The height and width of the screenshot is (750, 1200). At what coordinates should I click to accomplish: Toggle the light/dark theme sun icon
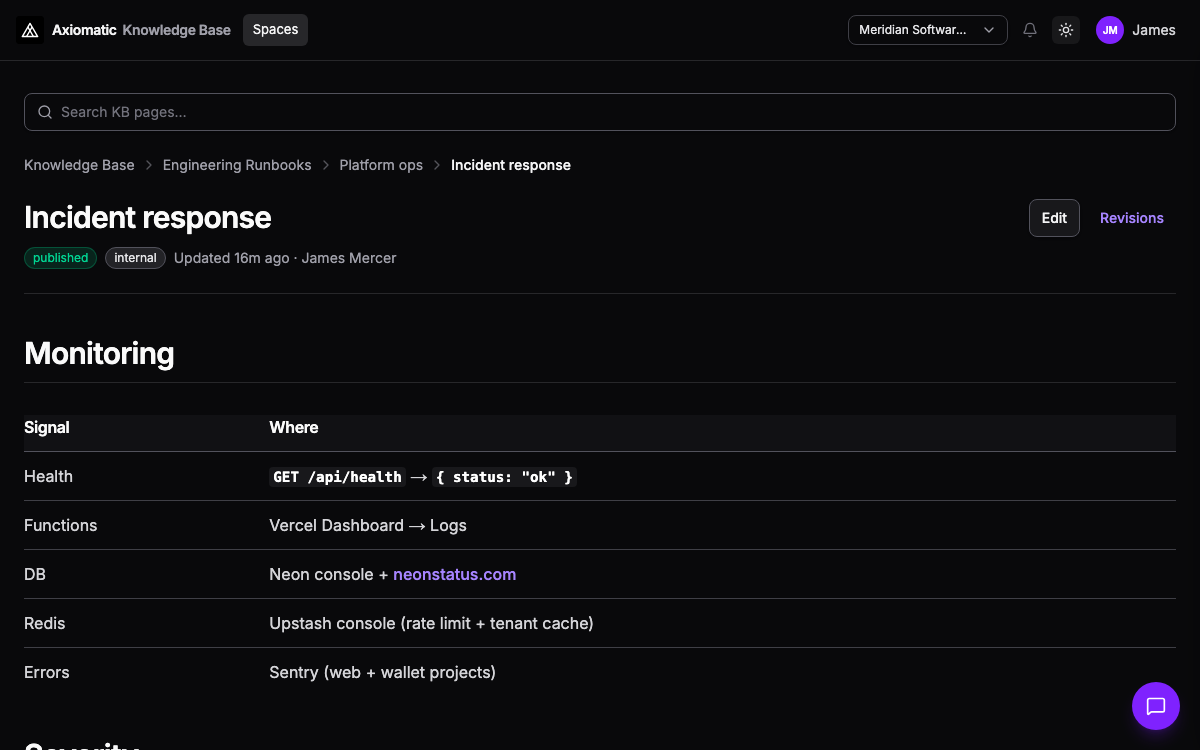pyautogui.click(x=1066, y=30)
